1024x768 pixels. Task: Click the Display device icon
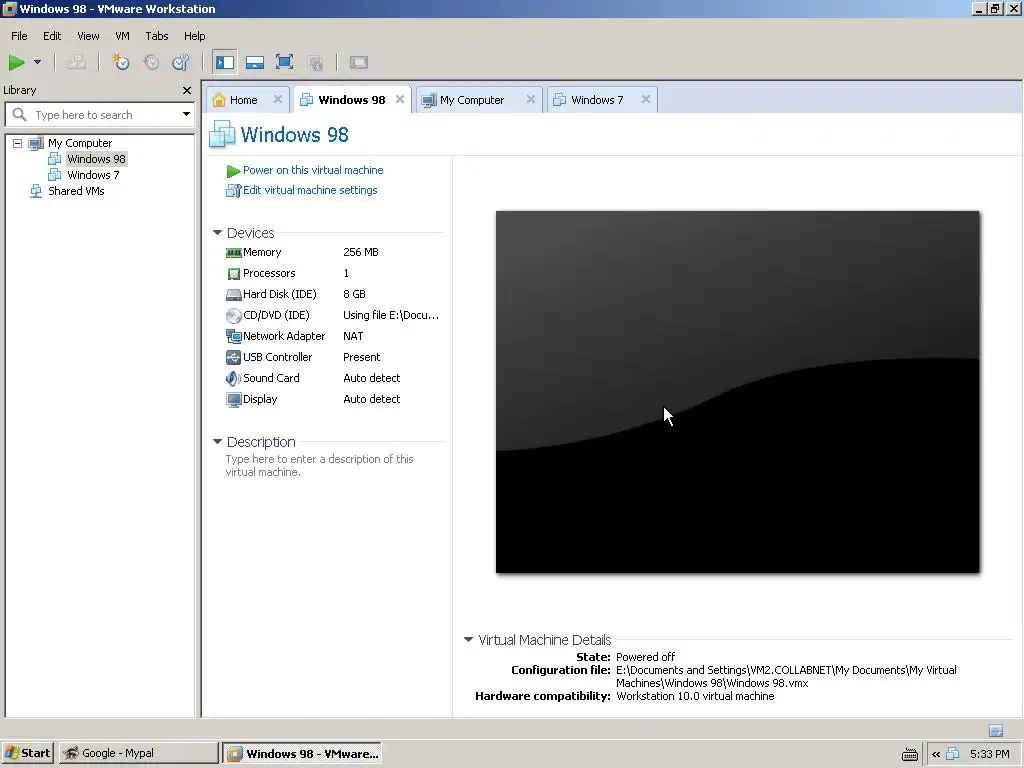pyautogui.click(x=233, y=400)
